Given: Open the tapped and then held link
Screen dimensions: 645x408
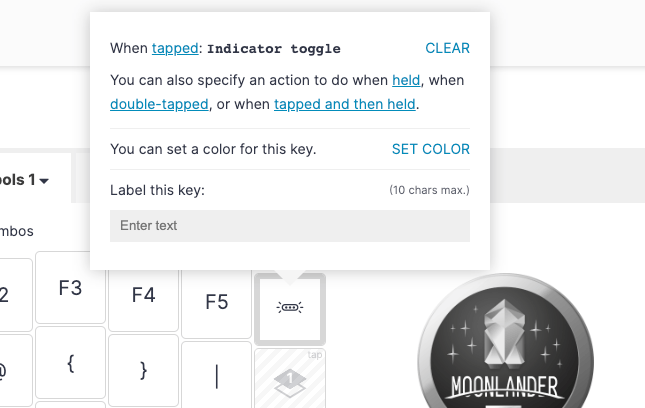Looking at the screenshot, I should pos(345,104).
